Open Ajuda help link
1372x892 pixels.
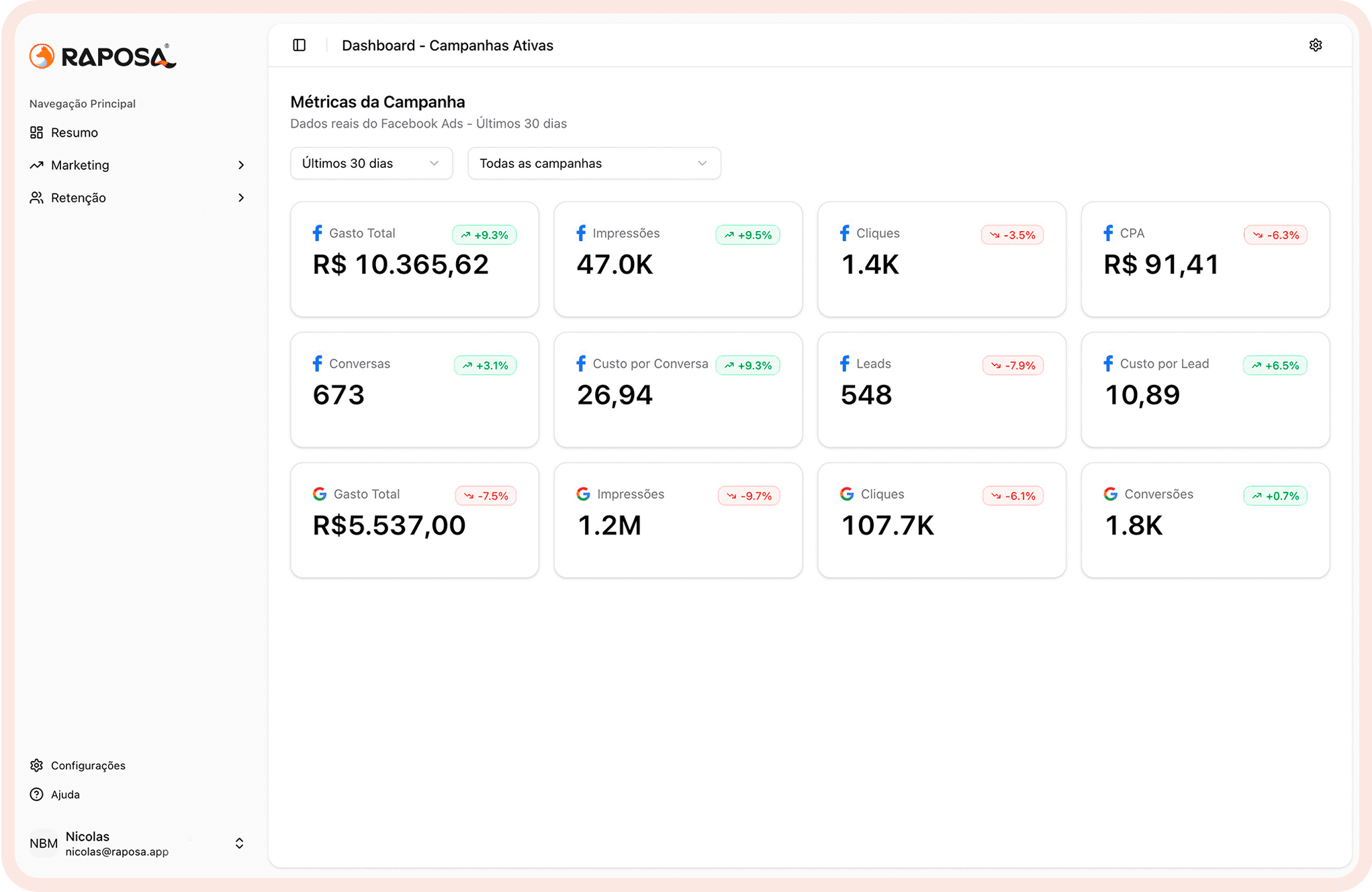pyautogui.click(x=65, y=795)
